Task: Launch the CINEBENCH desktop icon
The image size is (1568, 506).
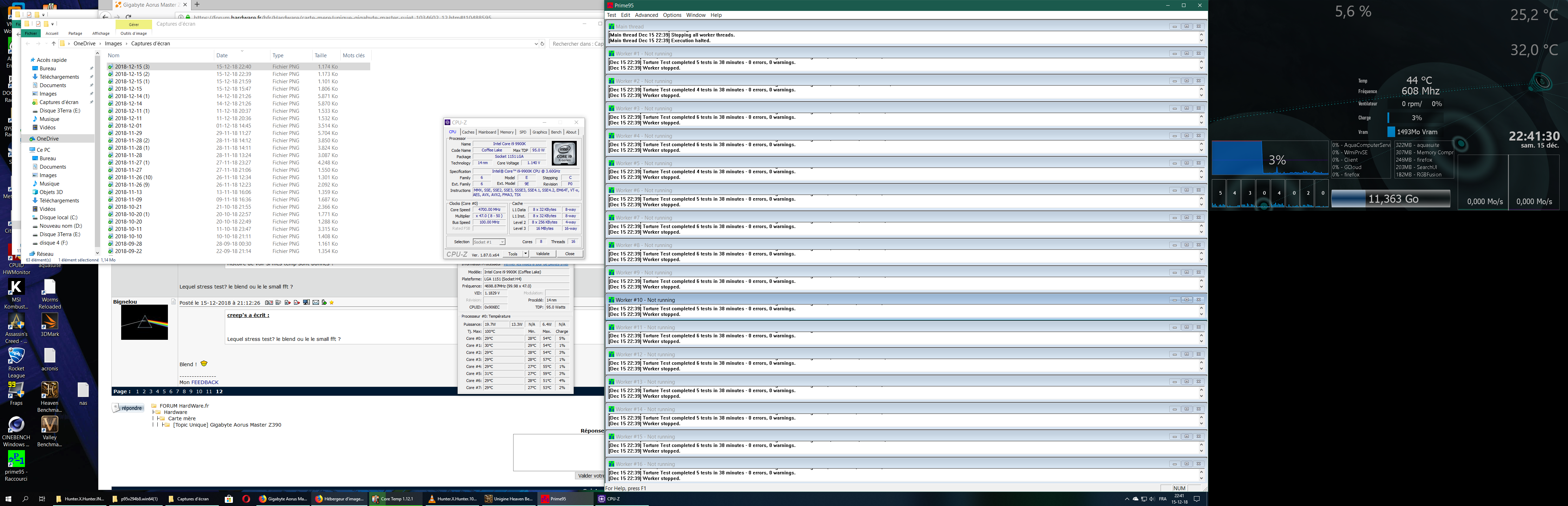Action: [16, 424]
